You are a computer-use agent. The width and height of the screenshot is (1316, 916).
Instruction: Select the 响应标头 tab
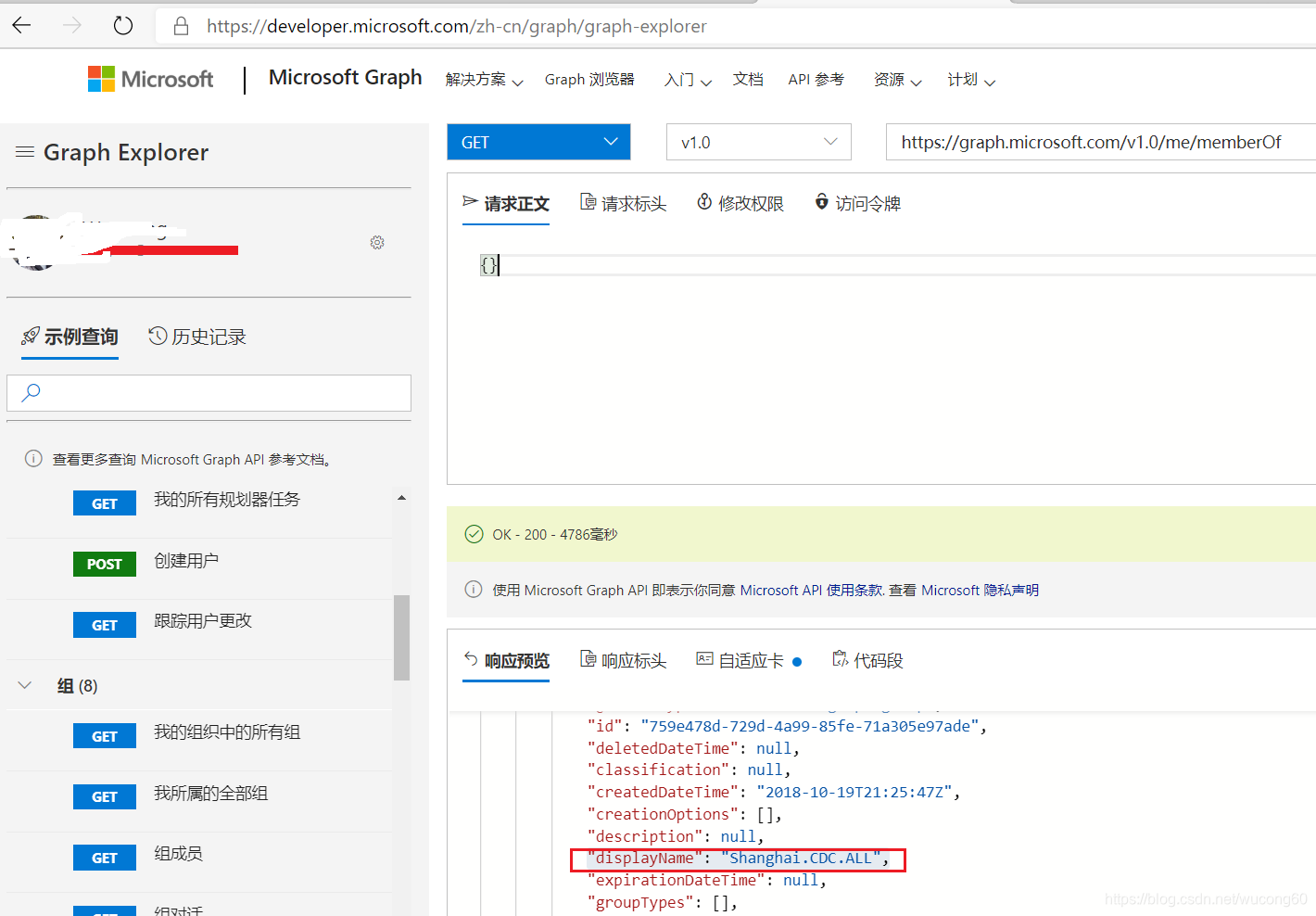[x=623, y=660]
